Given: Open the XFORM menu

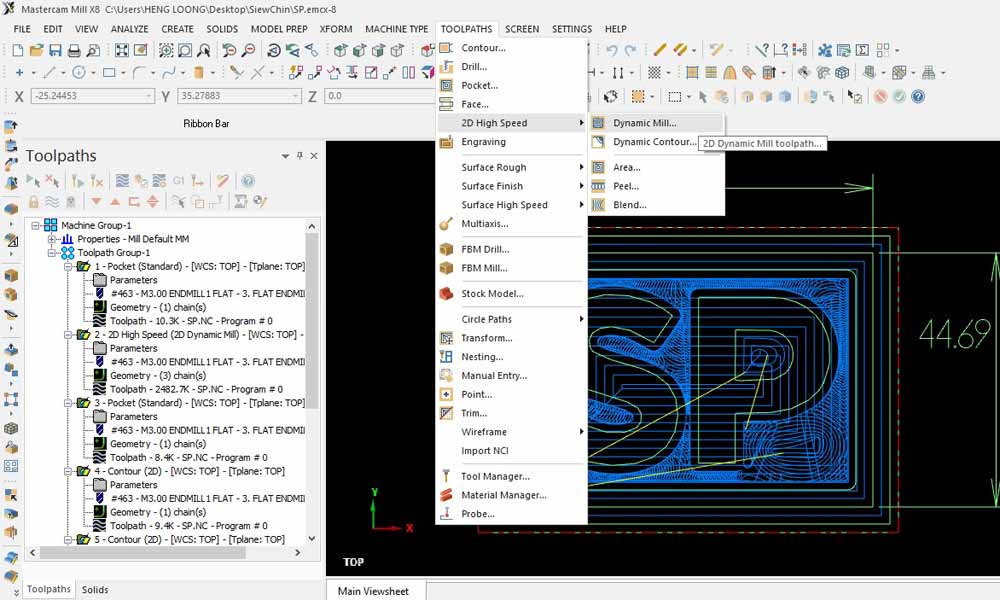Looking at the screenshot, I should point(335,29).
